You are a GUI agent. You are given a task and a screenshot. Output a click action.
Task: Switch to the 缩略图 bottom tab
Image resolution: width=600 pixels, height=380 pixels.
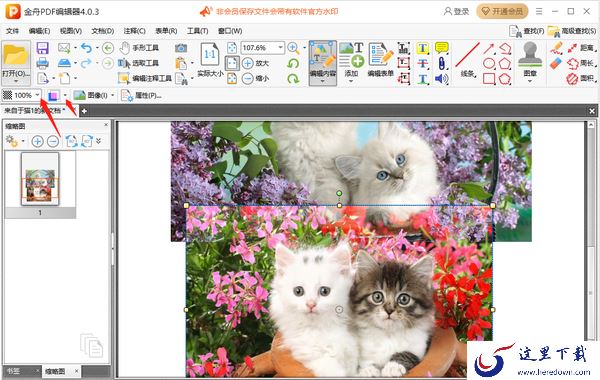(55, 371)
